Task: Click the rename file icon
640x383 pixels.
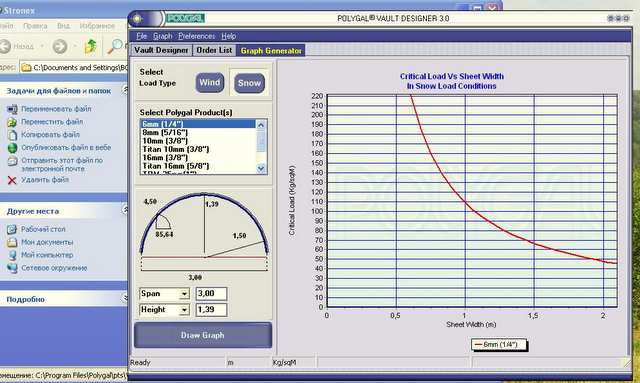Action: click(12, 109)
